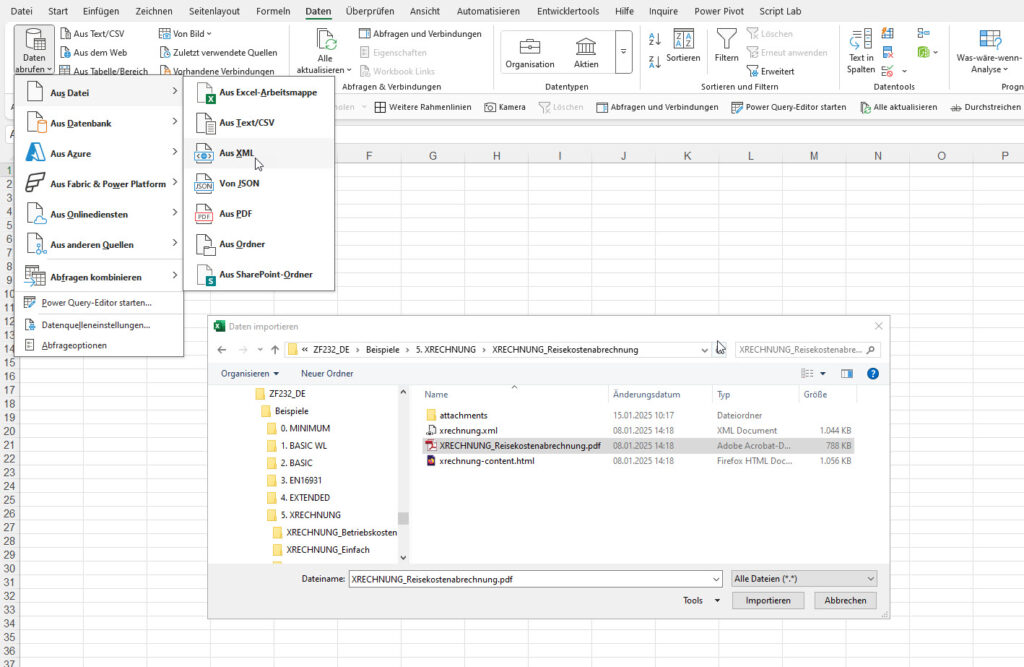
Task: Toggle the preview pane icon
Action: click(846, 374)
